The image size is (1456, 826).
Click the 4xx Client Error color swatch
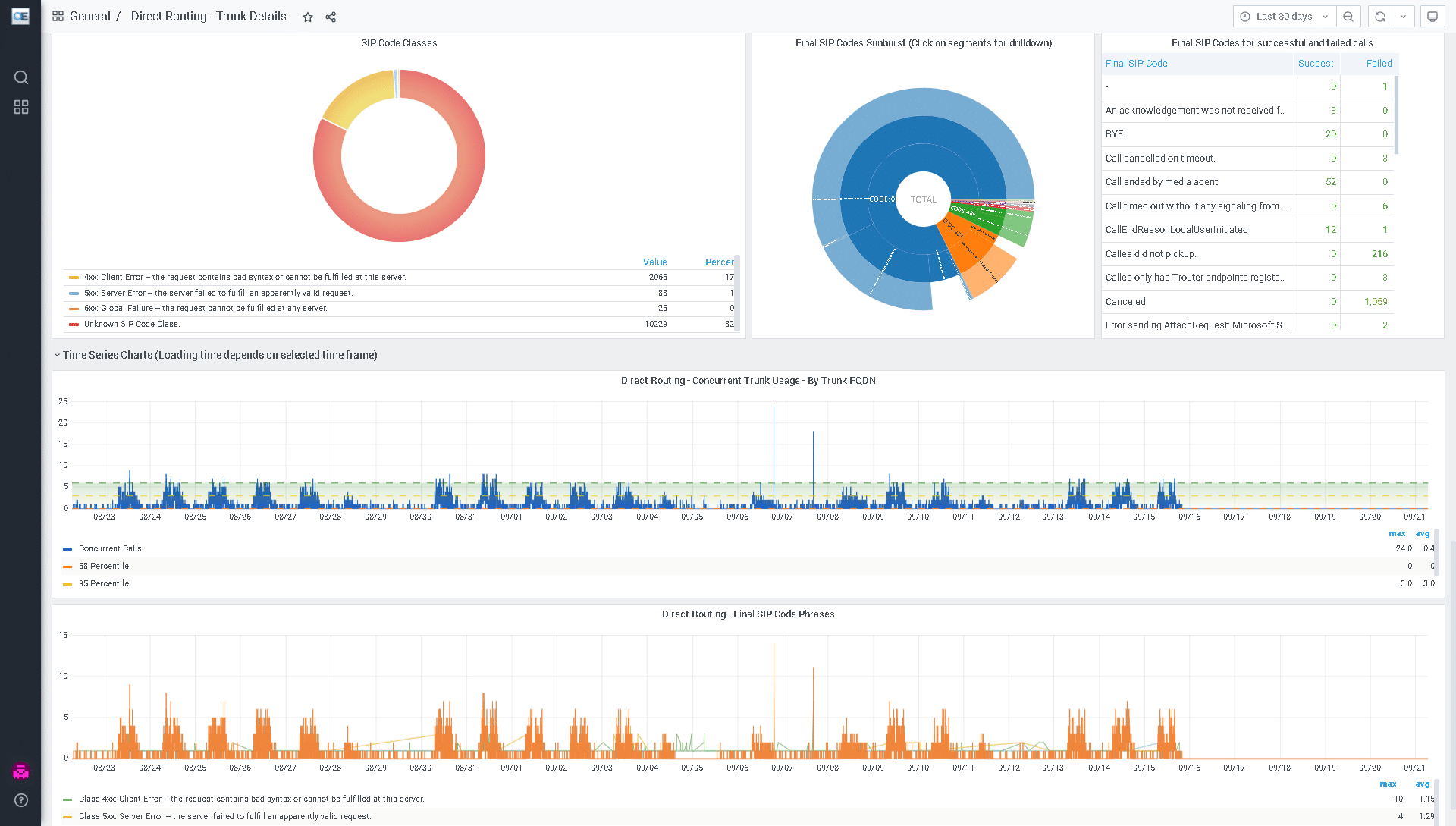point(74,278)
